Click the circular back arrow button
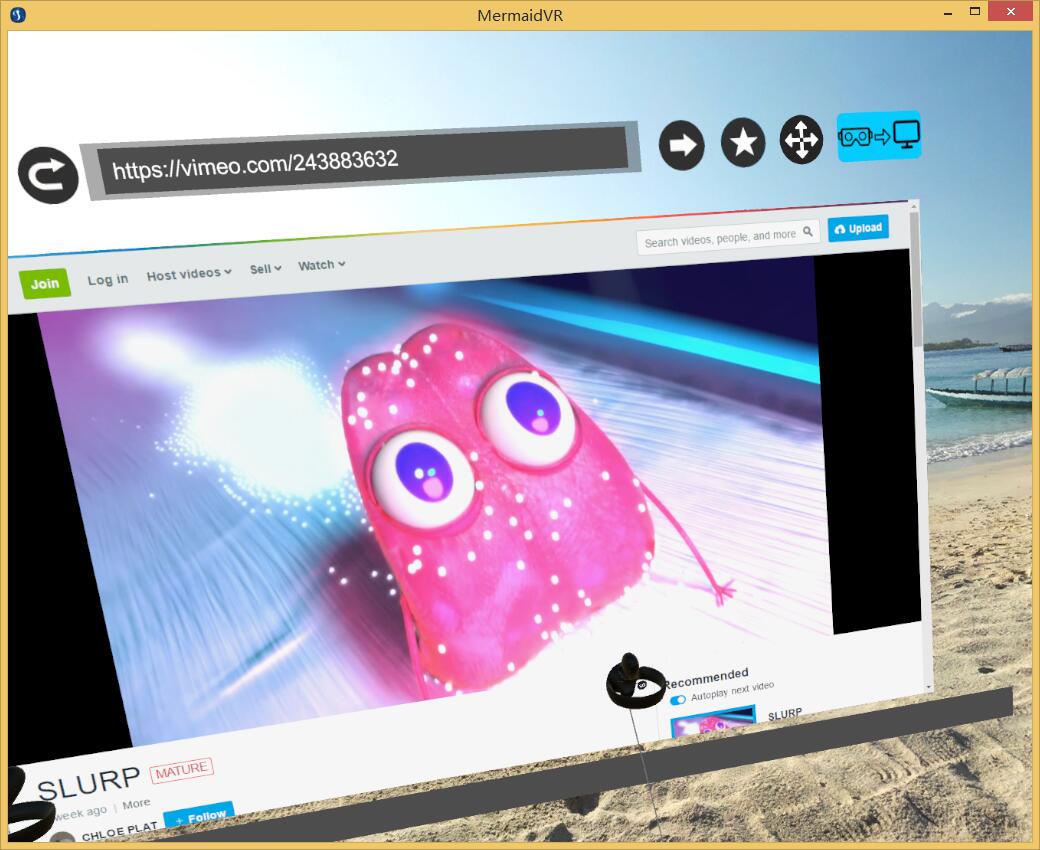Image resolution: width=1040 pixels, height=850 pixels. (x=48, y=176)
